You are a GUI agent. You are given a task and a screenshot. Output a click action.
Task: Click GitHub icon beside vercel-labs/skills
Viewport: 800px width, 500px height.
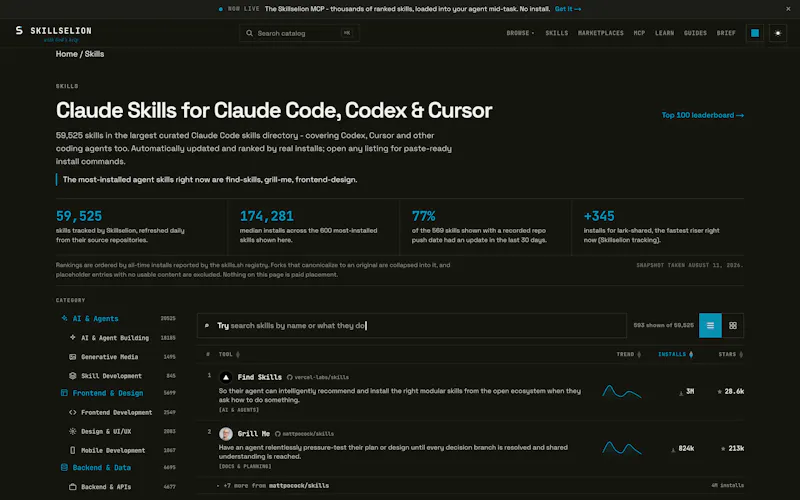pos(290,378)
